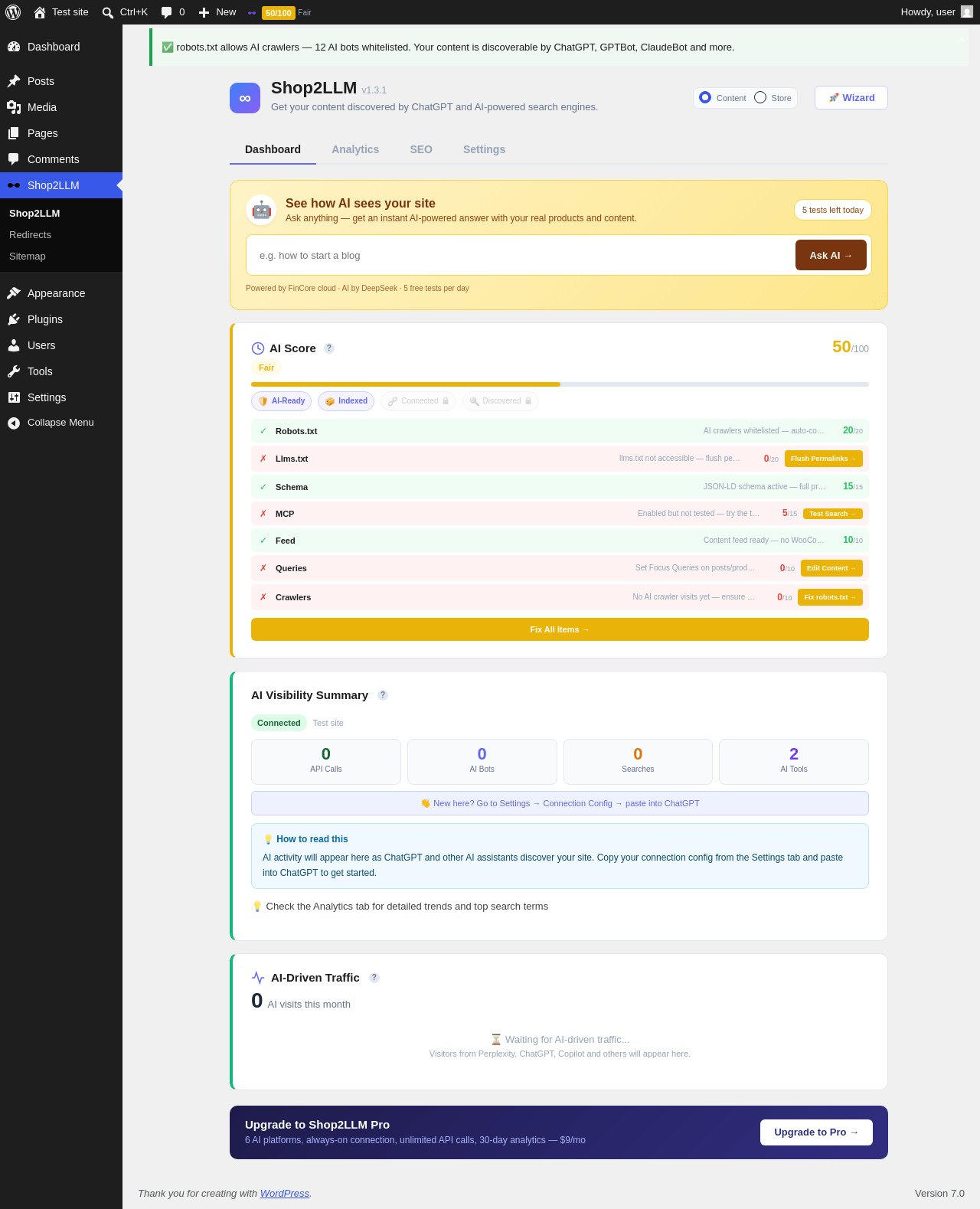This screenshot has width=980, height=1209.
Task: Select the Robots.txt score row
Action: (560, 431)
